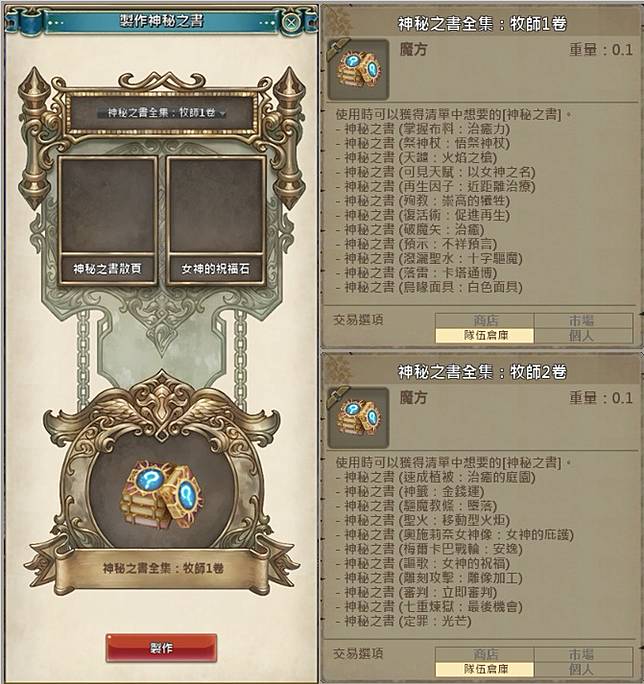The height and width of the screenshot is (684, 644).
Task: Select 隊伍倉庫 option in 牧師1卷 tooltip
Action: 485,335
